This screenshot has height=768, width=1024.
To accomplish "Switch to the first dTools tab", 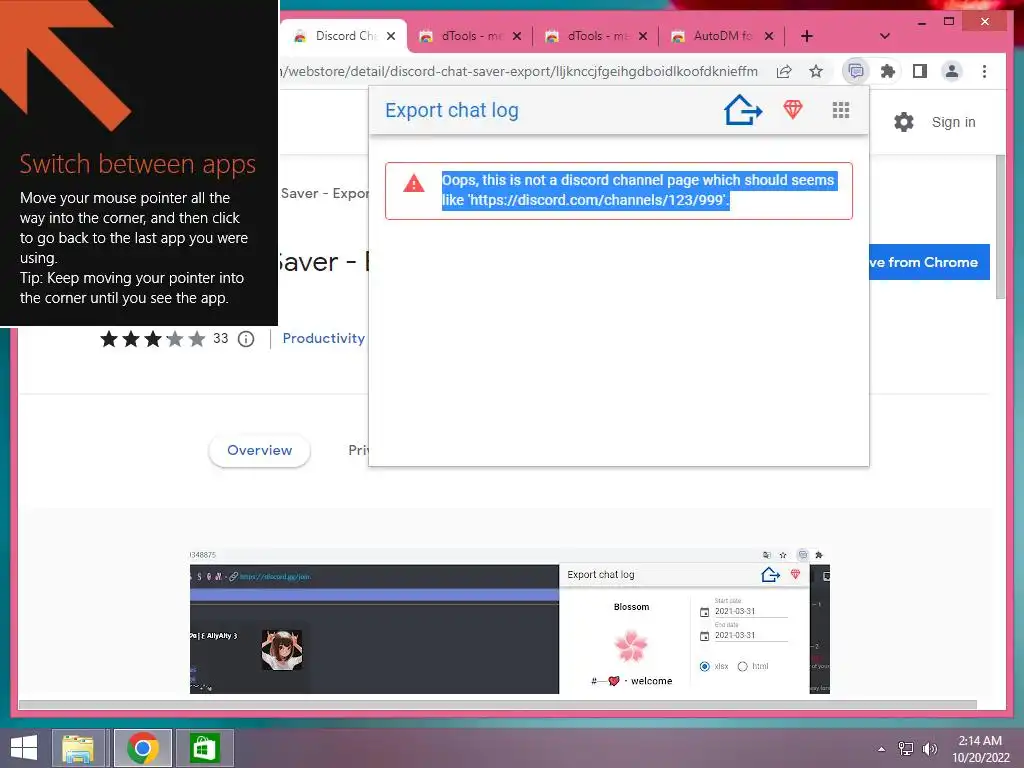I will point(470,36).
